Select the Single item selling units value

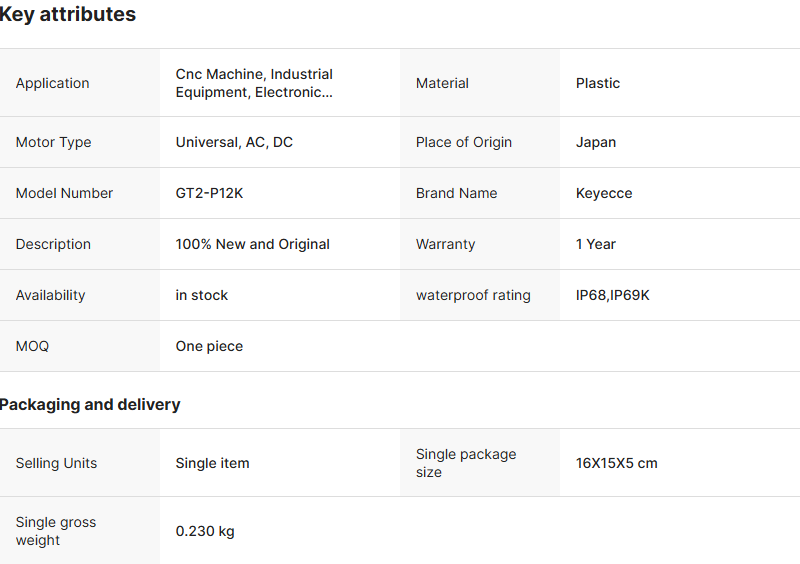212,463
